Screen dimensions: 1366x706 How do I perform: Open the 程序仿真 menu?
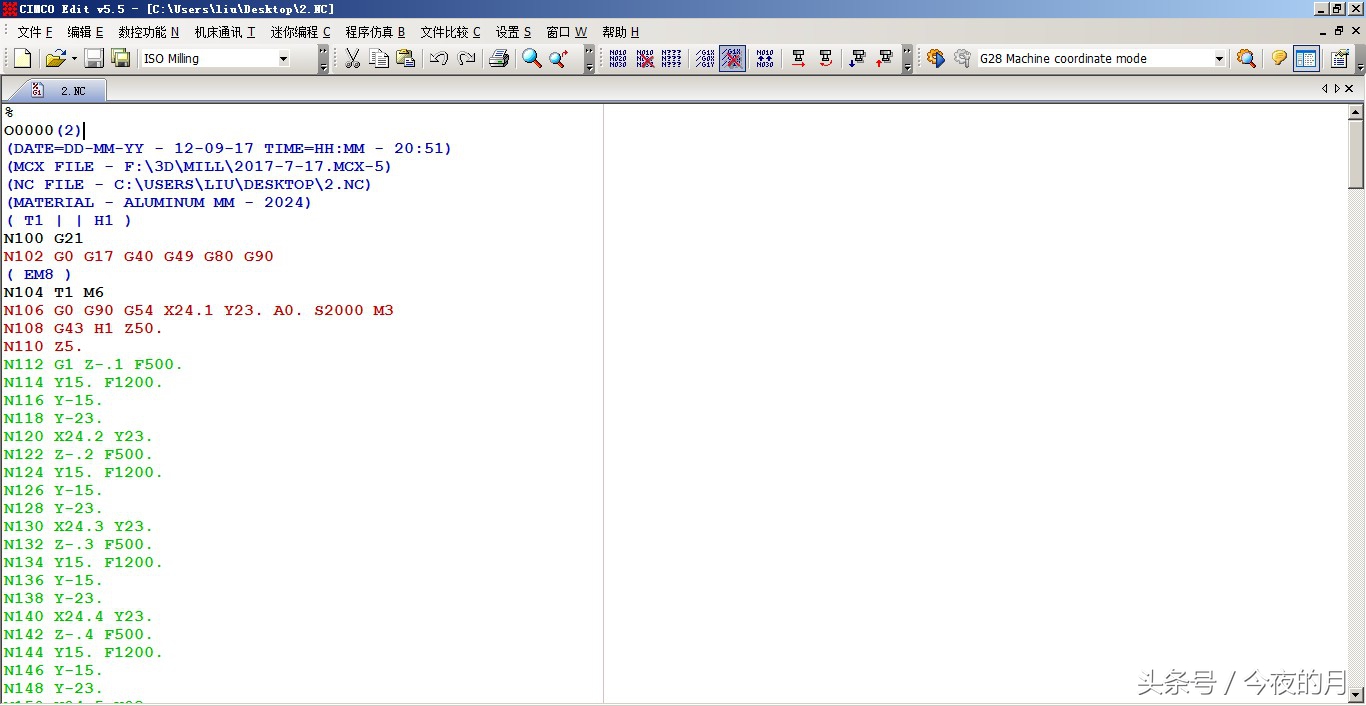tap(375, 32)
